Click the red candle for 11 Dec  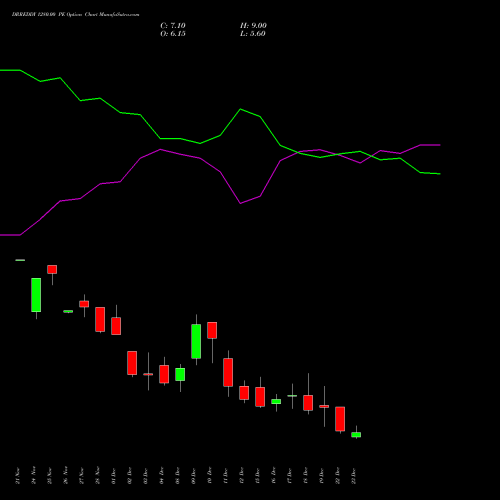[228, 372]
